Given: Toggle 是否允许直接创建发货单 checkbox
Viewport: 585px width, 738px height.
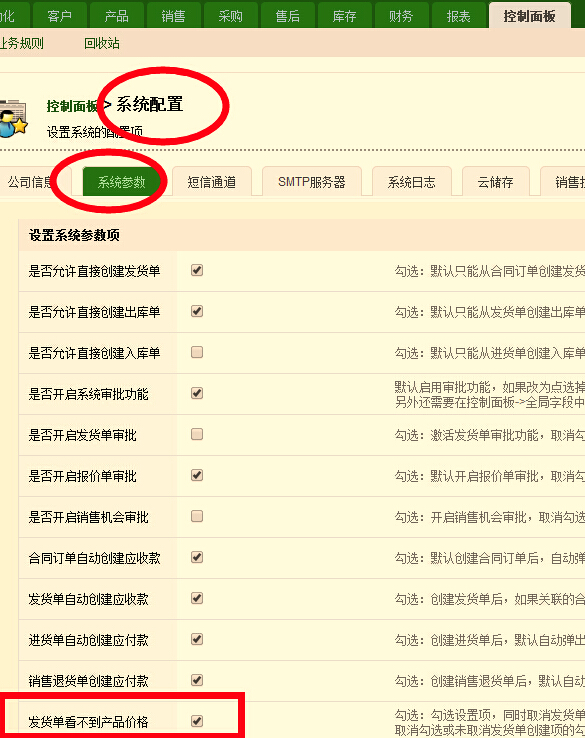Looking at the screenshot, I should 197,270.
